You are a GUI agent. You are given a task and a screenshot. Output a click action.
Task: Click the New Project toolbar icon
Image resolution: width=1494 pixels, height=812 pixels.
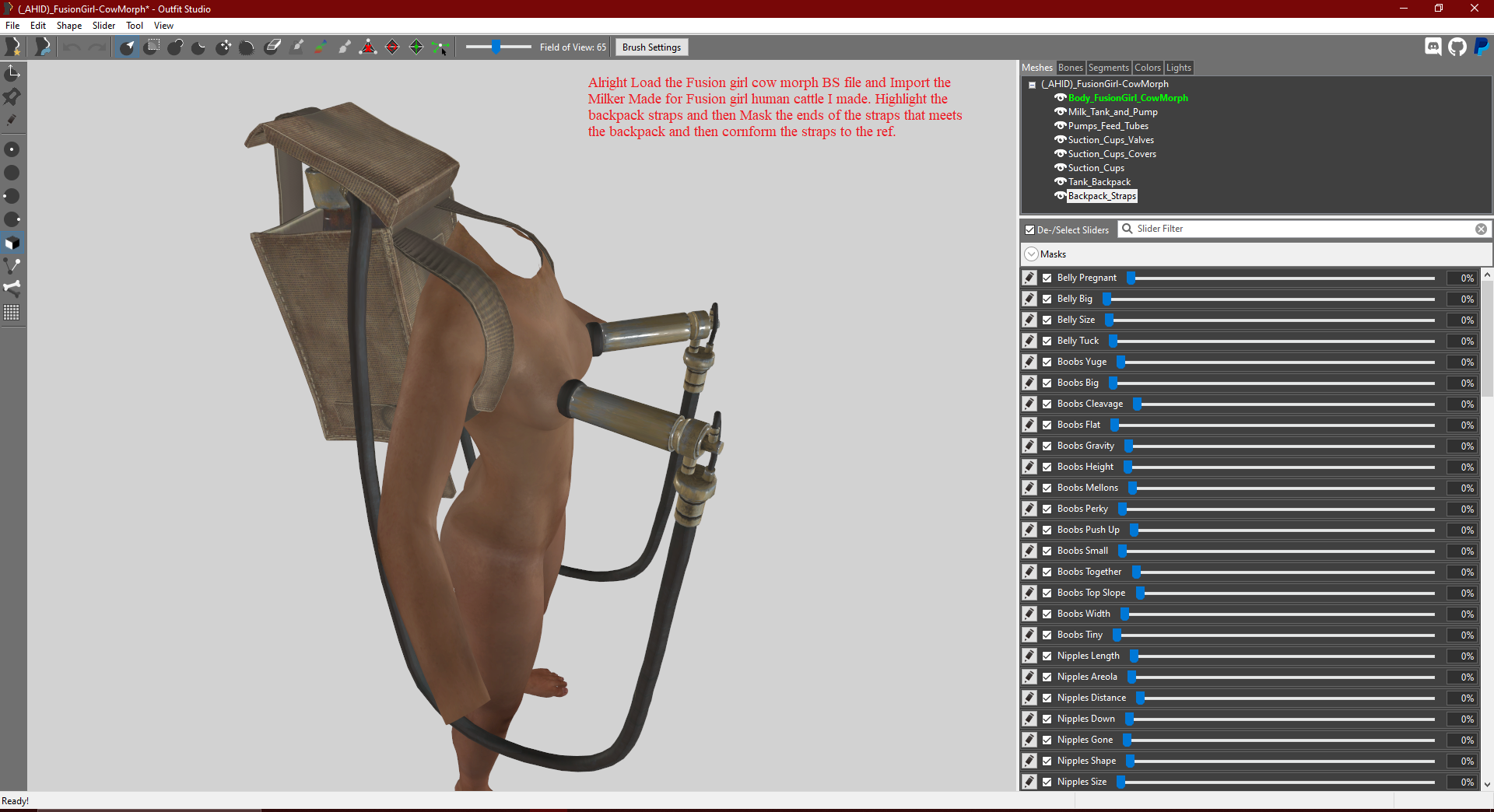13,47
